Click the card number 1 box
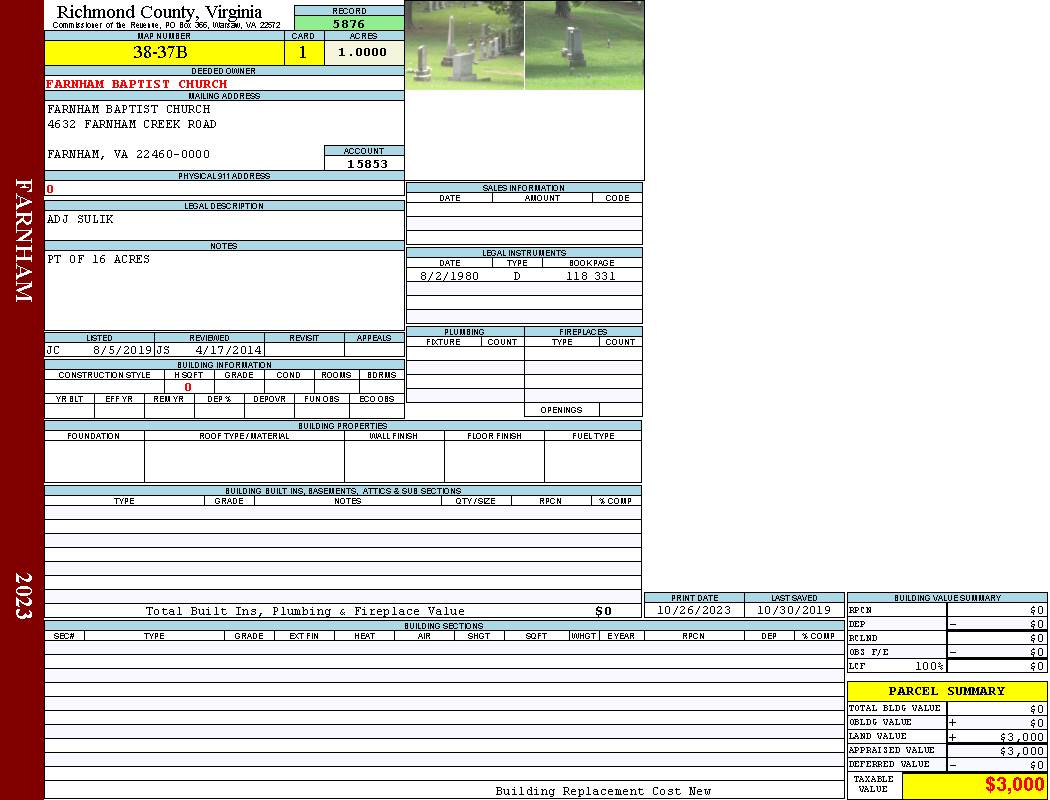 point(303,53)
